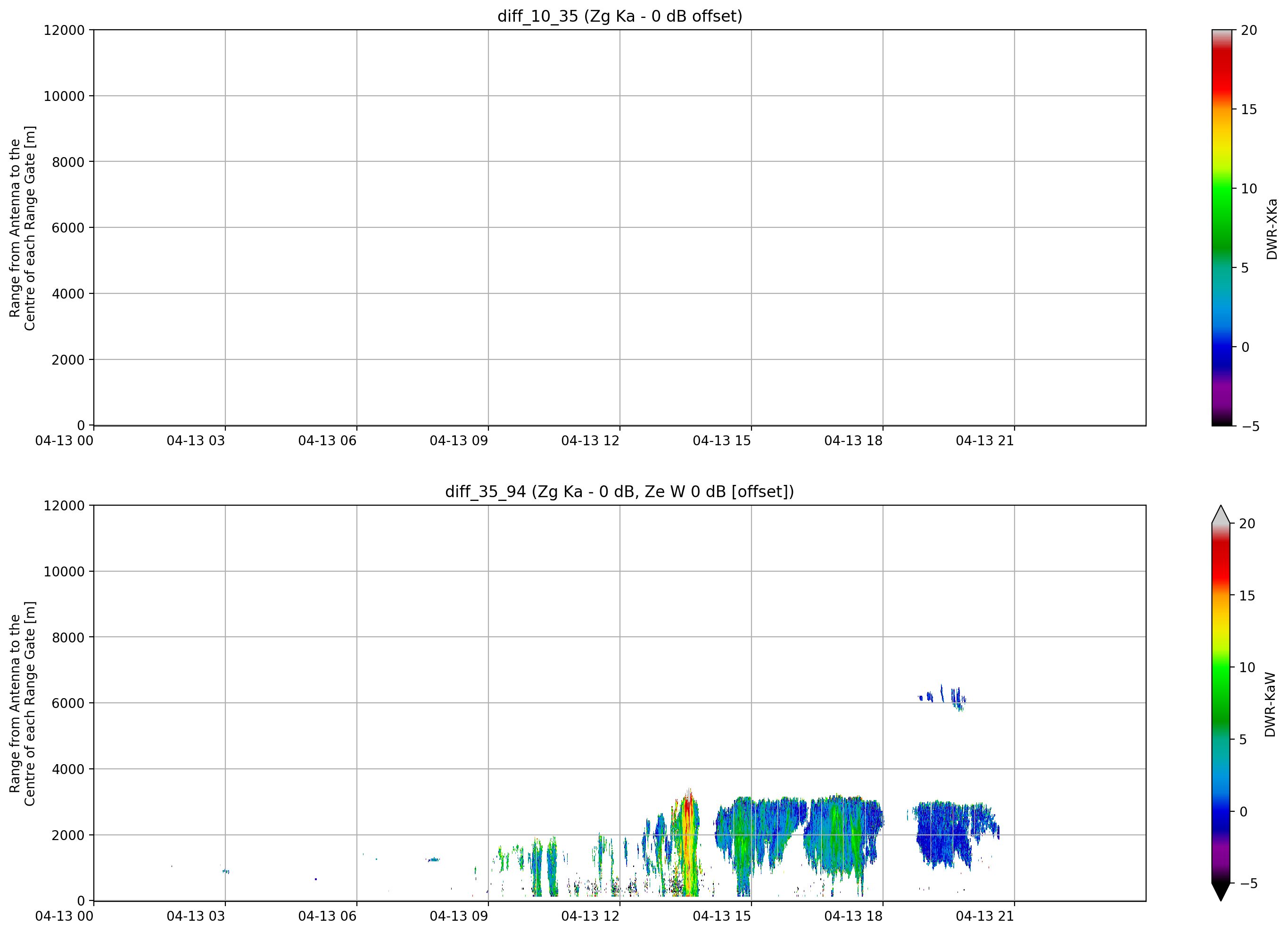Click the 04-13 00 tick label in bottom plot
The image size is (1288, 933).
(64, 916)
